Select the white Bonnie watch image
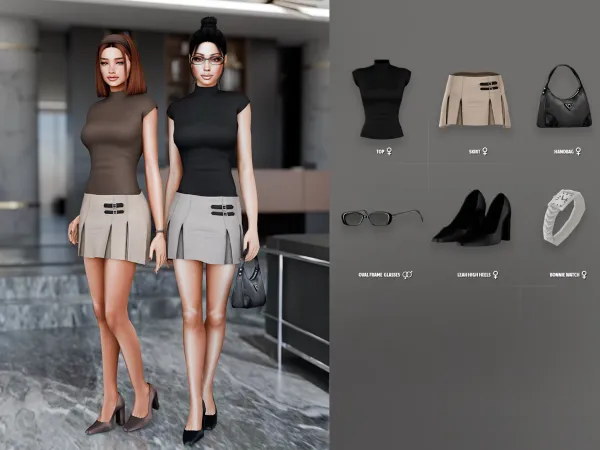 tap(563, 216)
